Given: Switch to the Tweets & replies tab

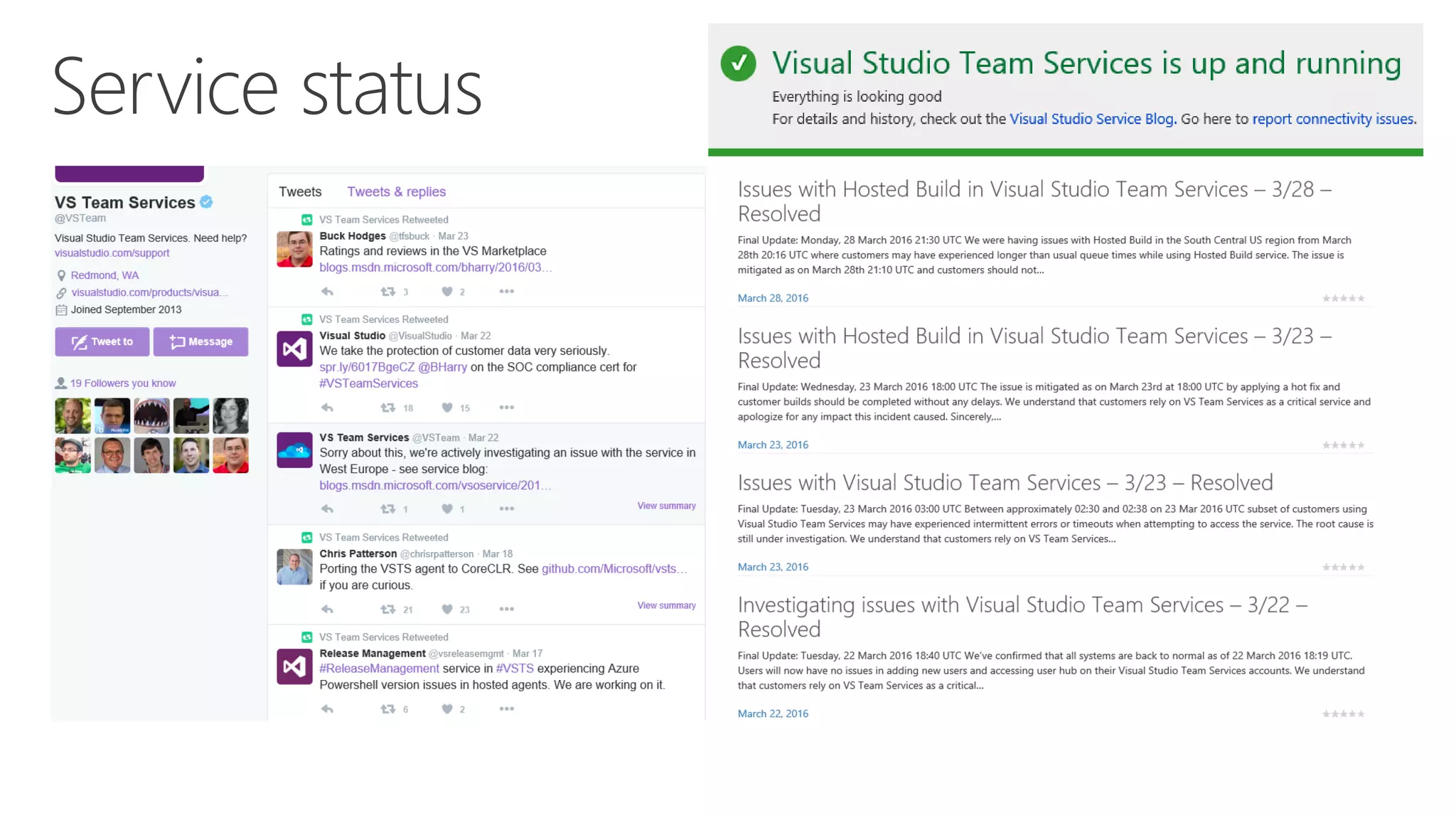Looking at the screenshot, I should pos(396,191).
